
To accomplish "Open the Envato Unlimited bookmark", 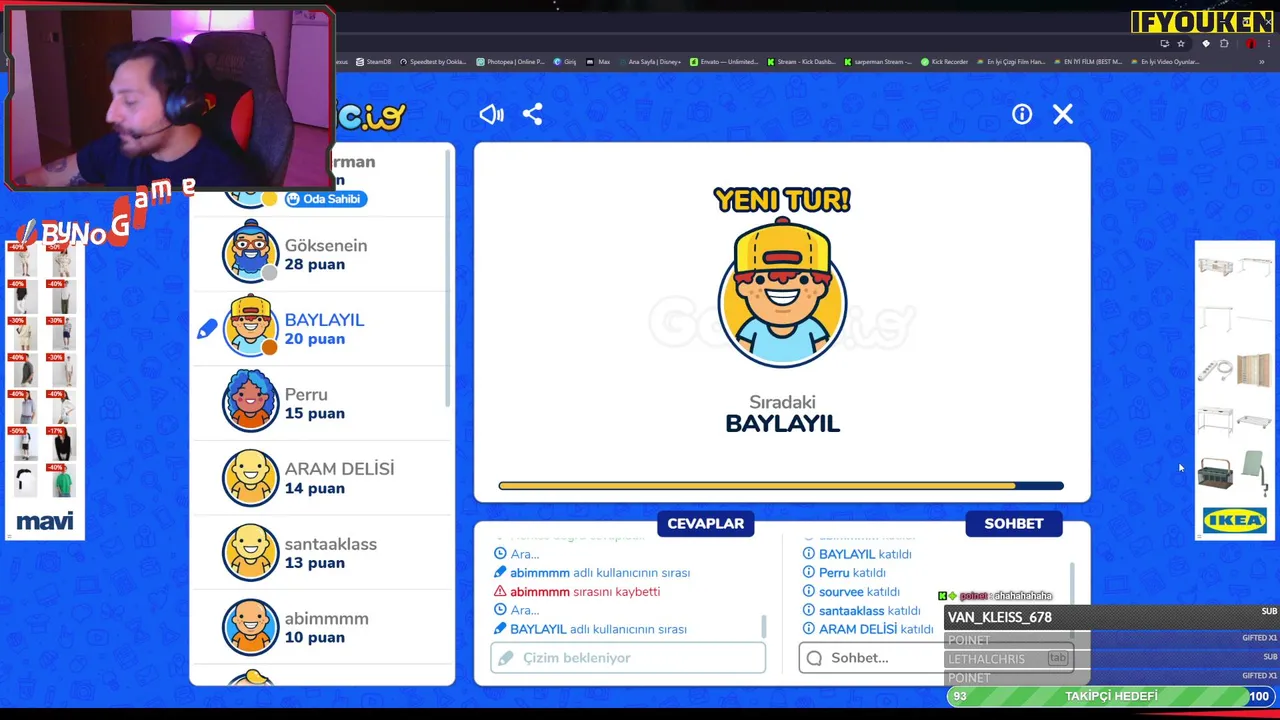I will click(724, 62).
